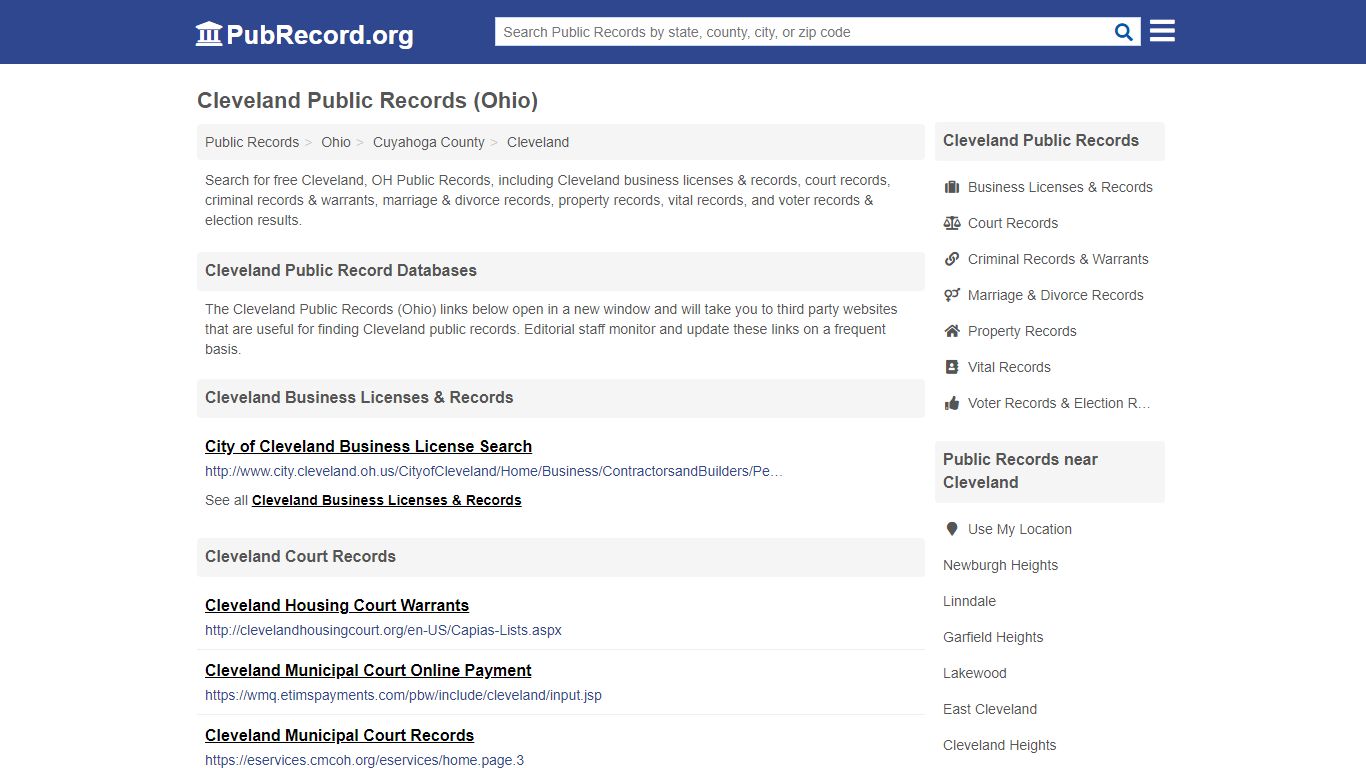This screenshot has height=768, width=1366.
Task: Open Court Records in the sidebar
Action: pyautogui.click(x=1013, y=223)
